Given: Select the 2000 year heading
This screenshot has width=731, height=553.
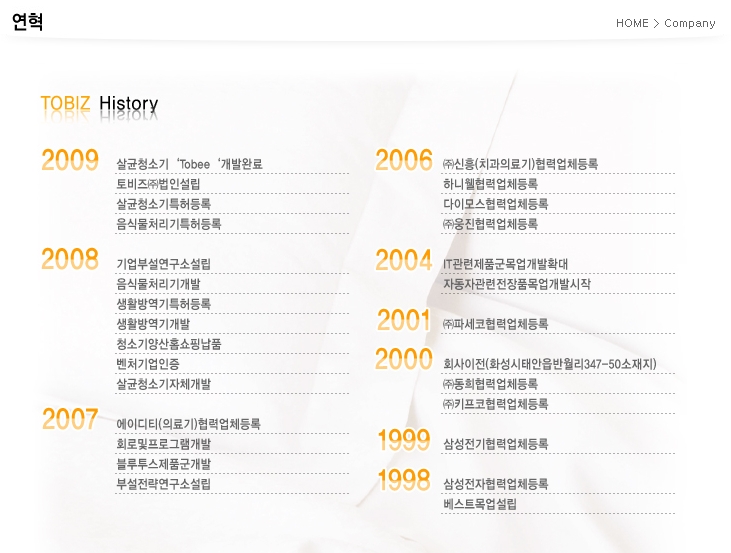Looking at the screenshot, I should 404,360.
